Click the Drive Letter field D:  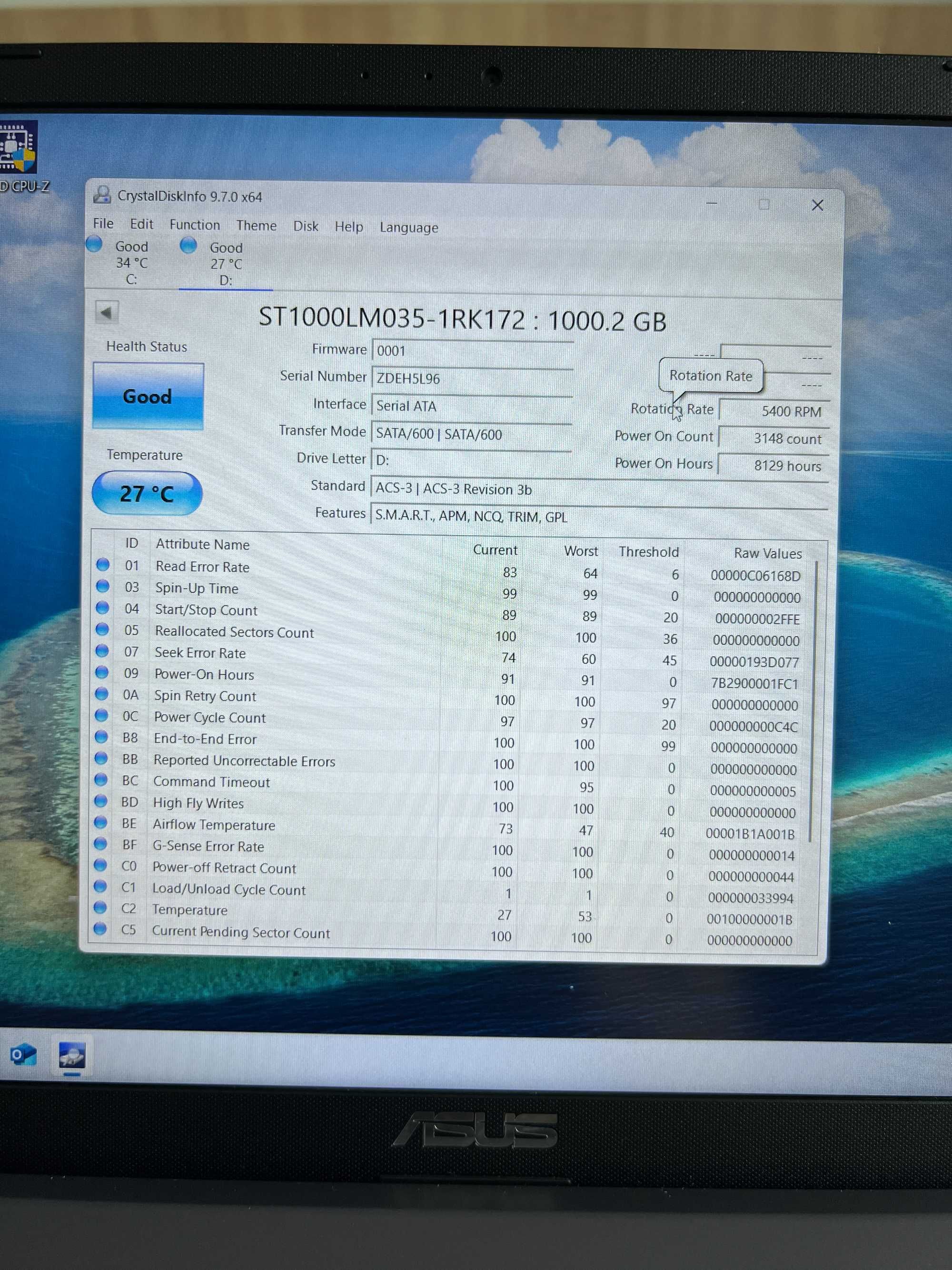(471, 460)
